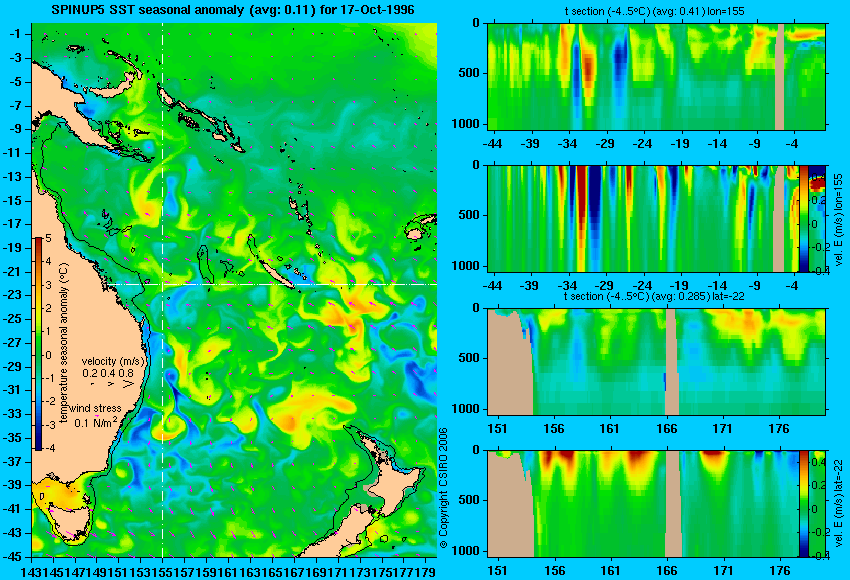
Task: Click the temperature anomaly color bar on the map
Action: click(x=39, y=344)
